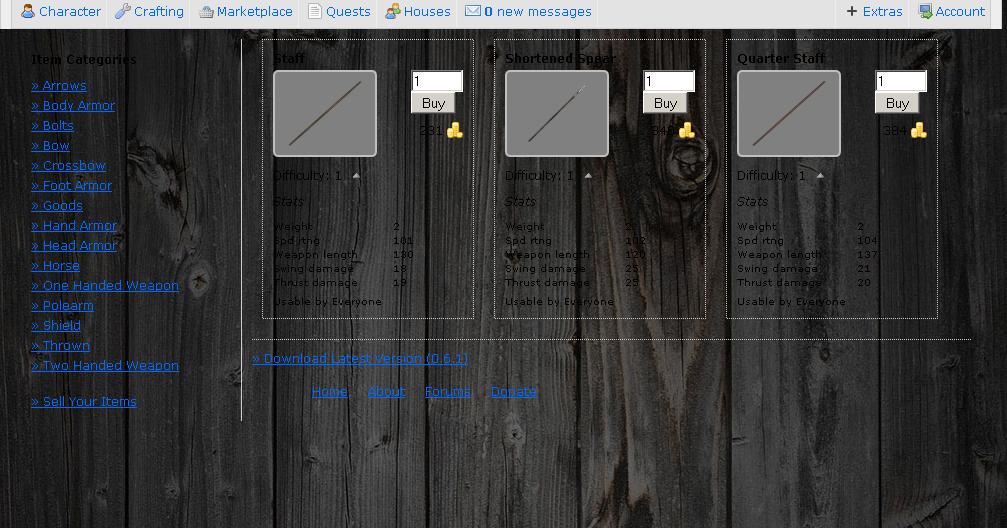Buy the Staff
Image resolution: width=1007 pixels, height=528 pixels.
tap(433, 103)
